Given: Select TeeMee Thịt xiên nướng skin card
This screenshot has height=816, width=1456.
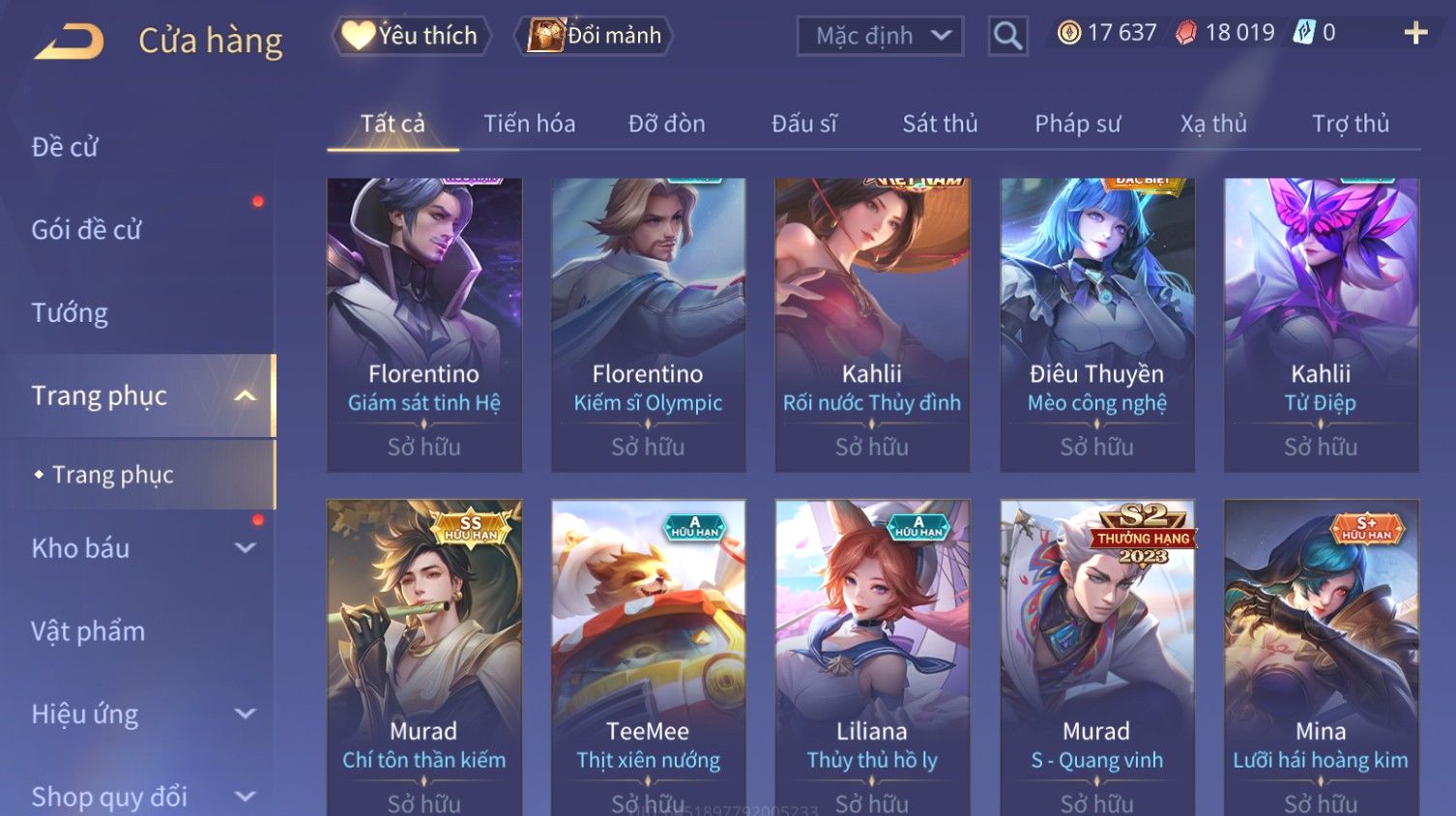Looking at the screenshot, I should click(649, 657).
